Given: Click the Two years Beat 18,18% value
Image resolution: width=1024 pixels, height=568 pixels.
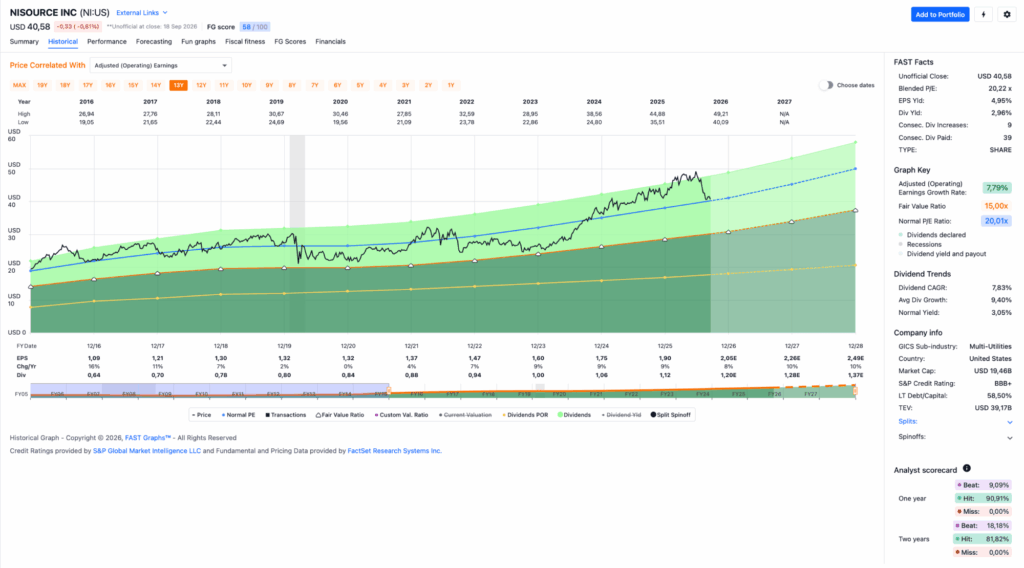Looking at the screenshot, I should point(984,526).
